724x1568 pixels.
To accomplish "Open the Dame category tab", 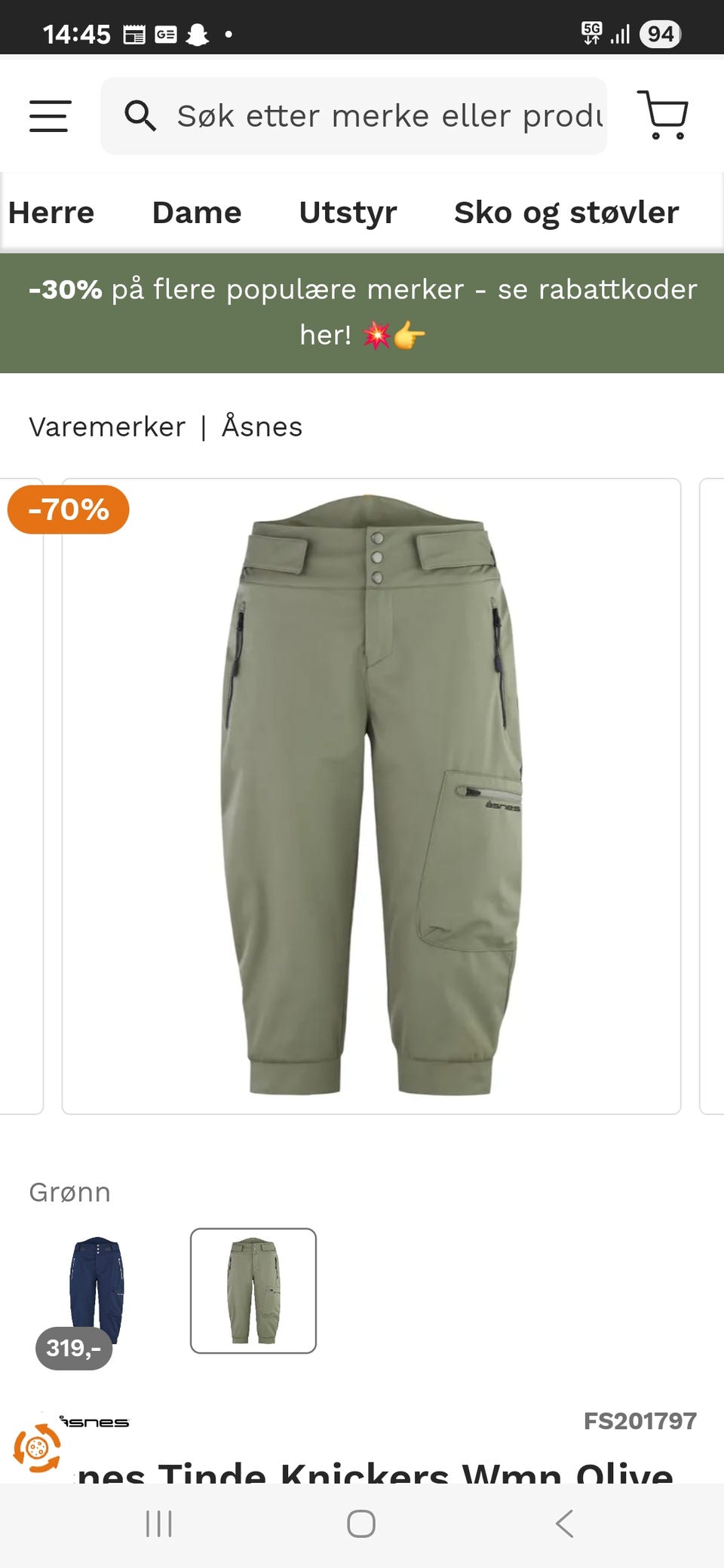I will click(x=197, y=213).
